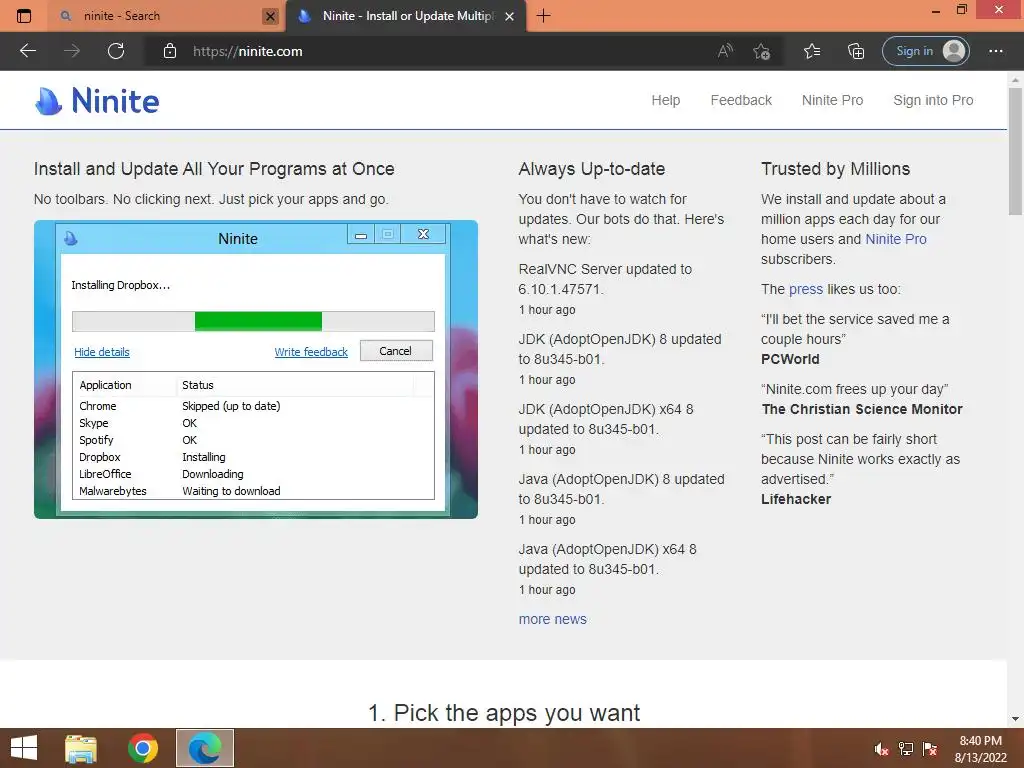Click Sign into Pro
The width and height of the screenshot is (1024, 768).
point(933,100)
